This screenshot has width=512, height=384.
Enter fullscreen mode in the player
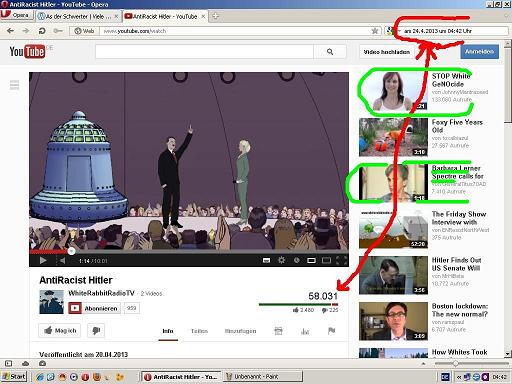coord(342,260)
